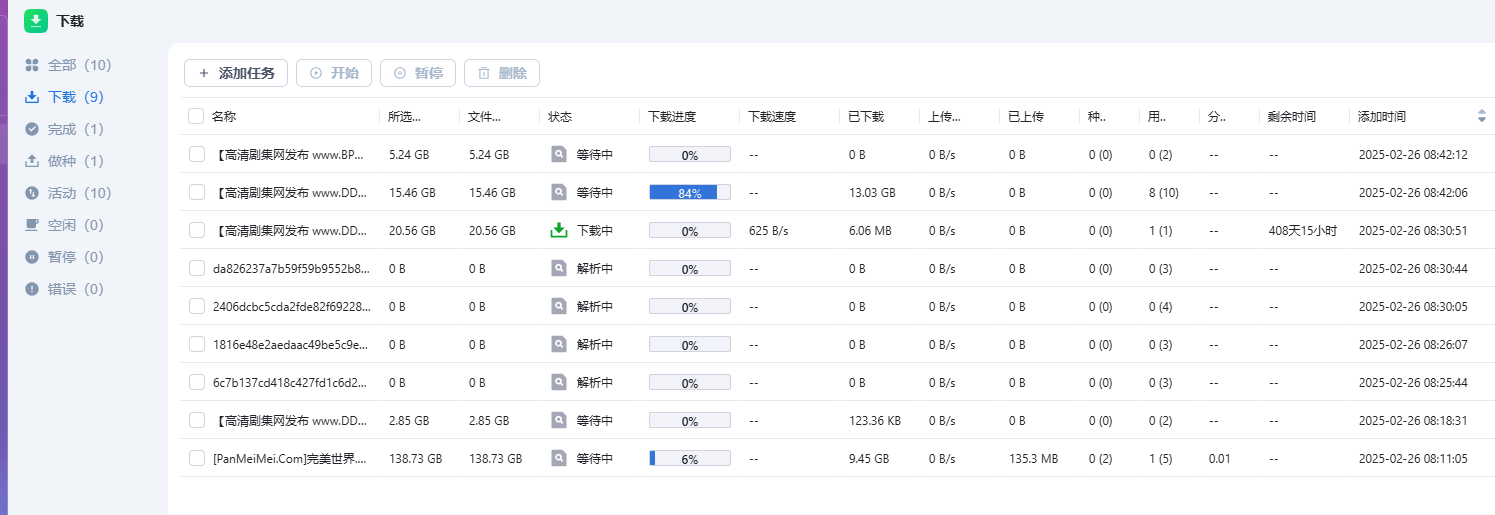This screenshot has width=1495, height=515.
Task: Click the 开始 button
Action: pos(334,73)
